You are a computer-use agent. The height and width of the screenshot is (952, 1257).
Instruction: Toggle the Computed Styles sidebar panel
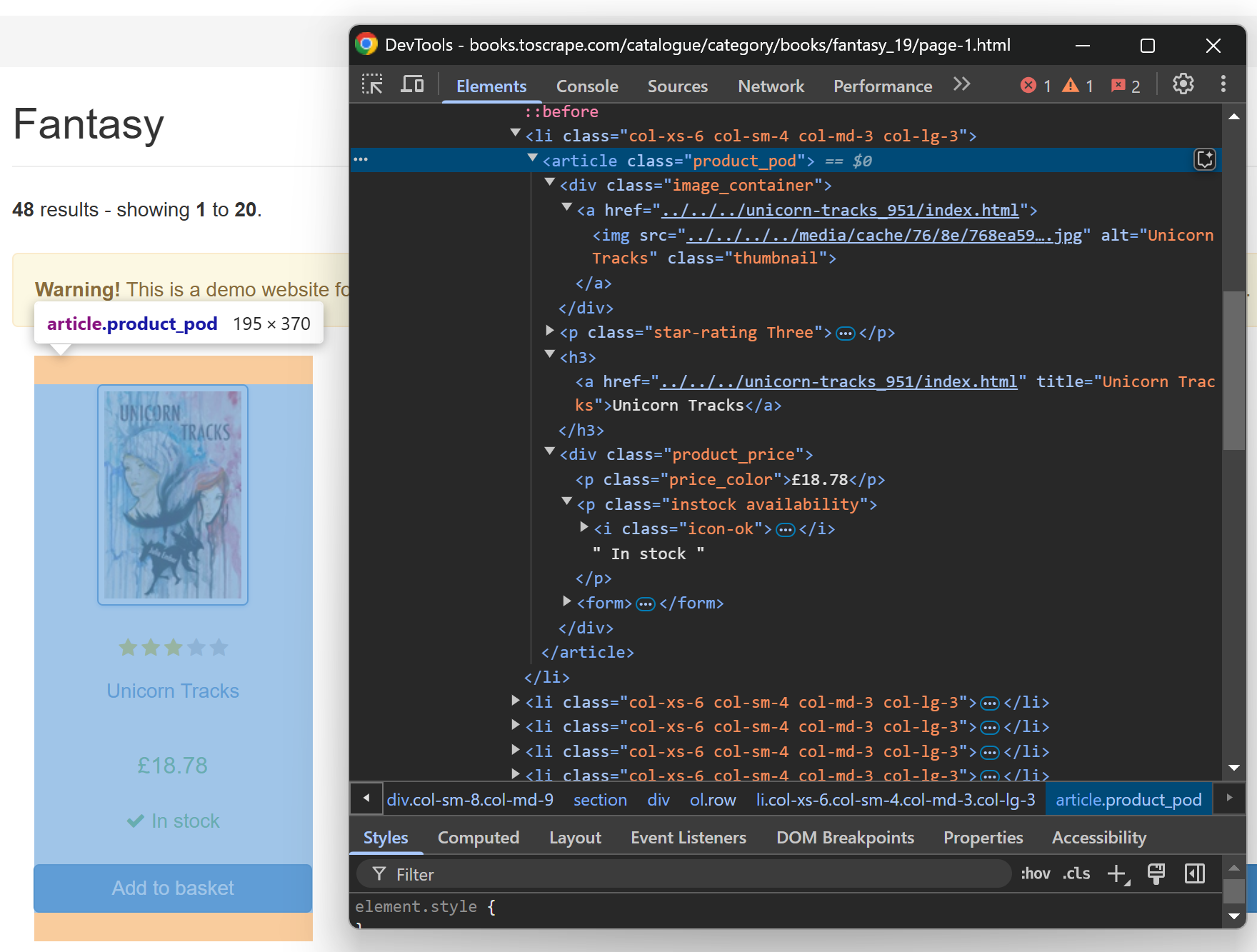[x=479, y=837]
